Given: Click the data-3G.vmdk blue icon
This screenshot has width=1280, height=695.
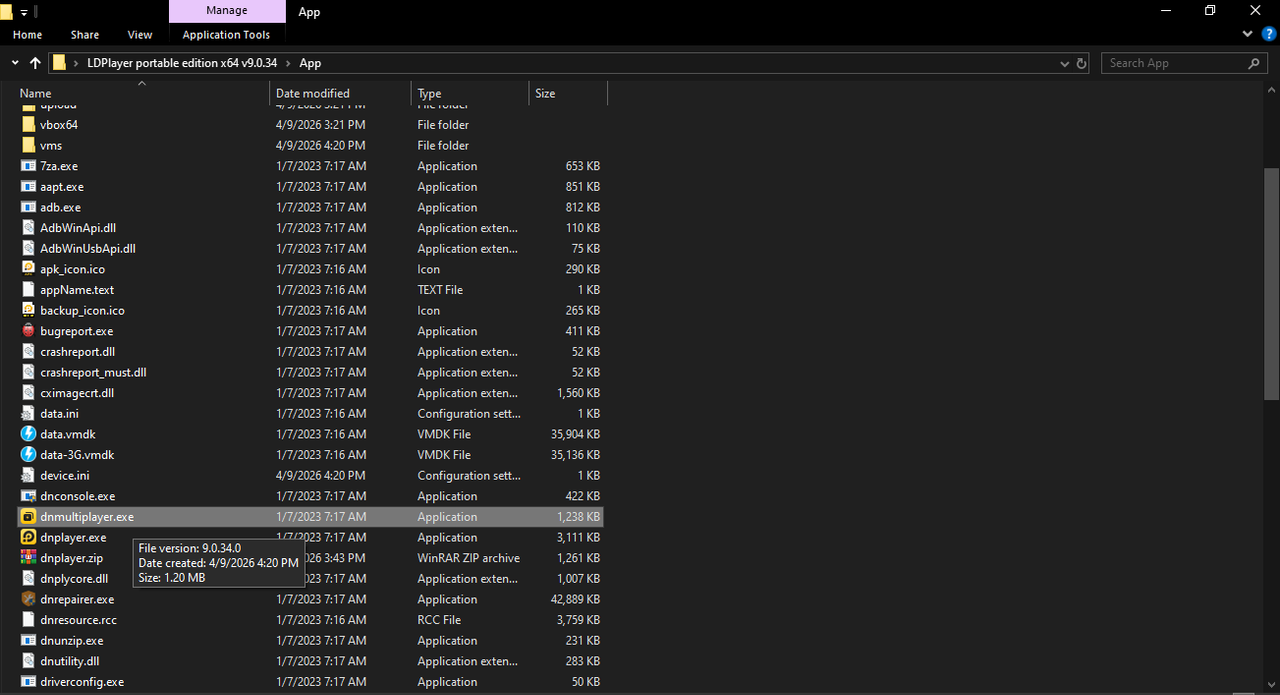Looking at the screenshot, I should (x=29, y=455).
